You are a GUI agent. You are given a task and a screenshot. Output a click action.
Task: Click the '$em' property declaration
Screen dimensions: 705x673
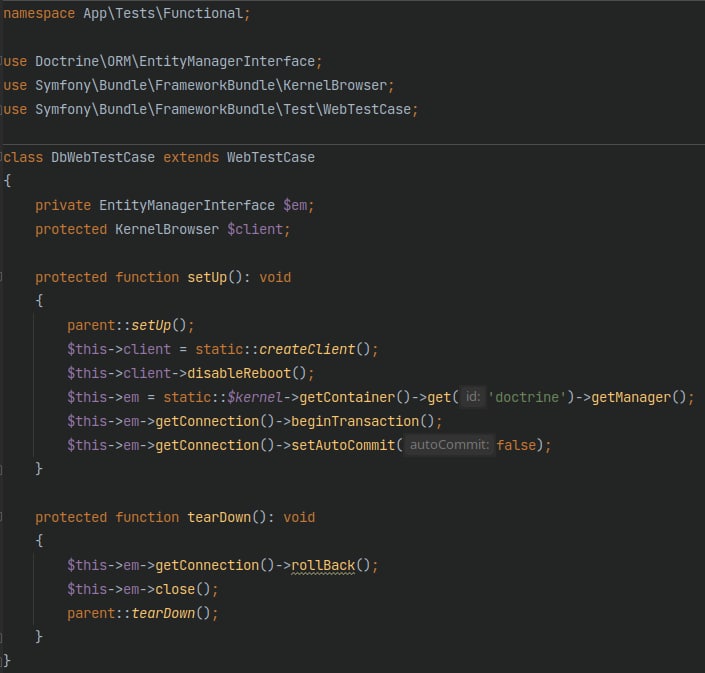coord(295,205)
